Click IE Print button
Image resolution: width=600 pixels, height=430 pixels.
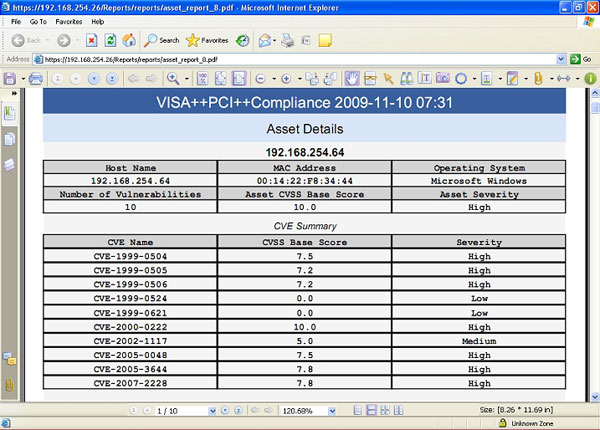[x=287, y=41]
